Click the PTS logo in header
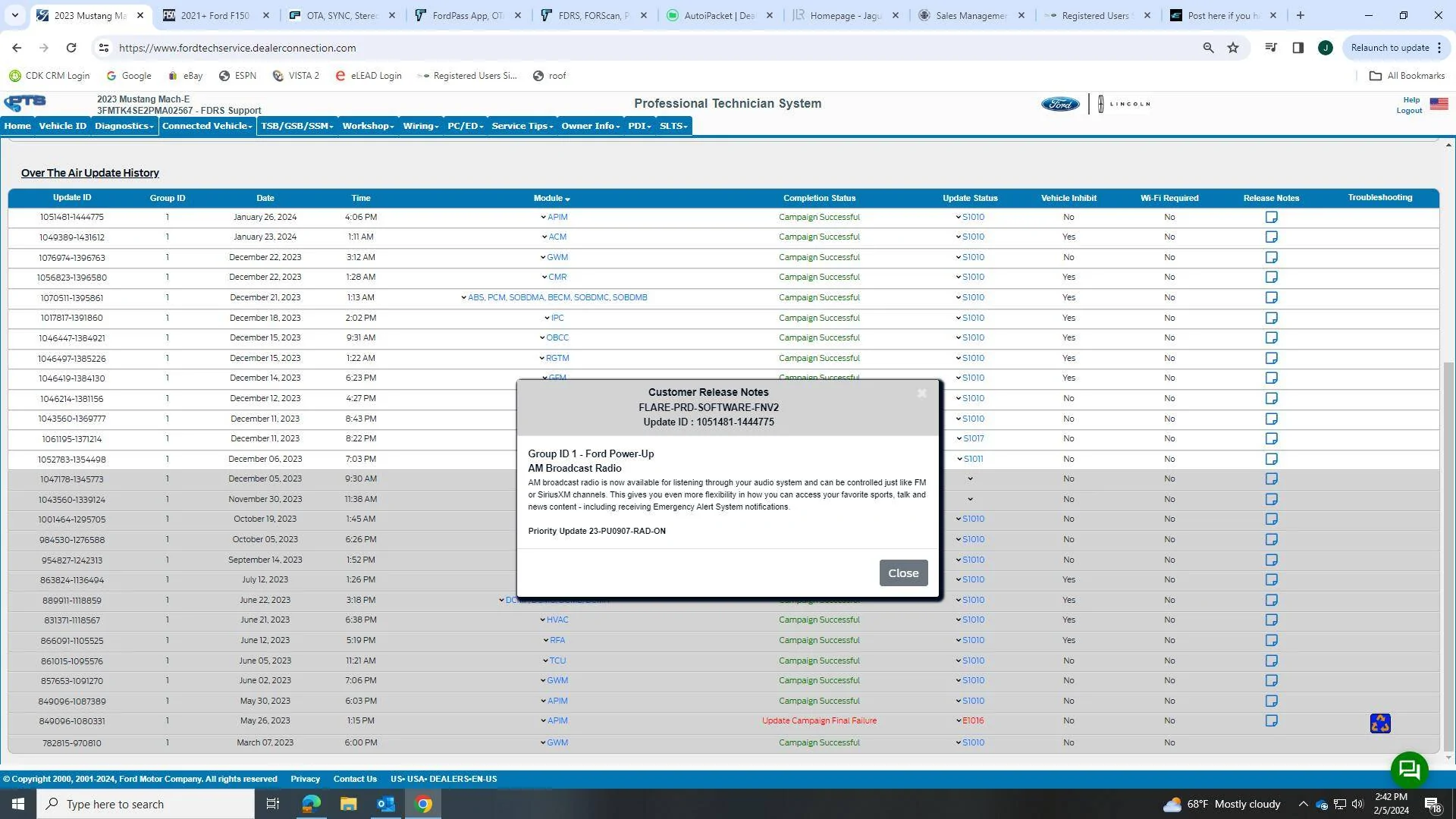This screenshot has height=819, width=1456. pyautogui.click(x=25, y=103)
